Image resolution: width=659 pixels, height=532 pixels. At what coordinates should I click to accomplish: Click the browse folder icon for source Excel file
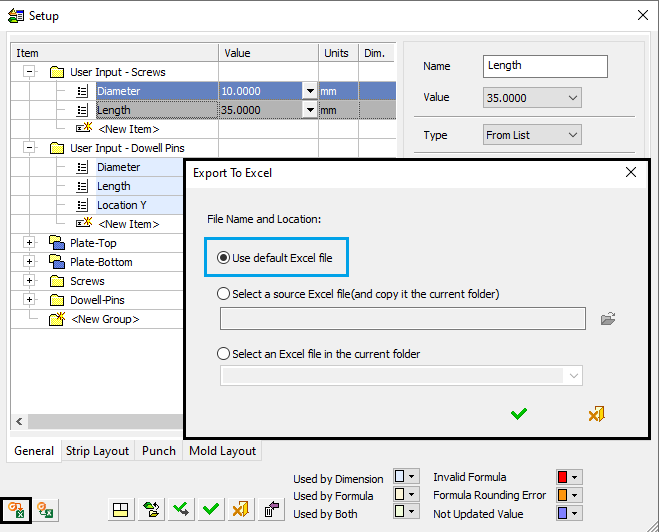(608, 319)
